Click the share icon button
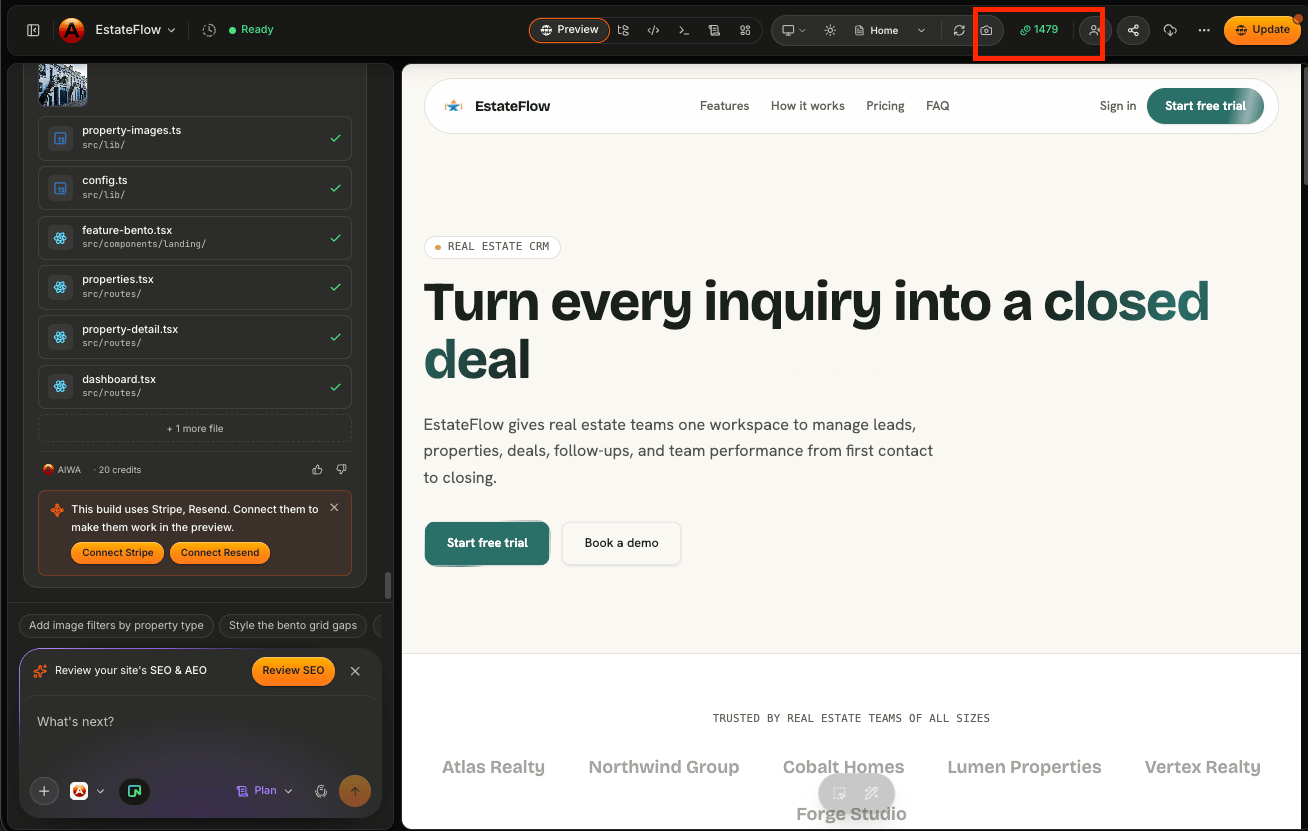 click(x=1133, y=30)
